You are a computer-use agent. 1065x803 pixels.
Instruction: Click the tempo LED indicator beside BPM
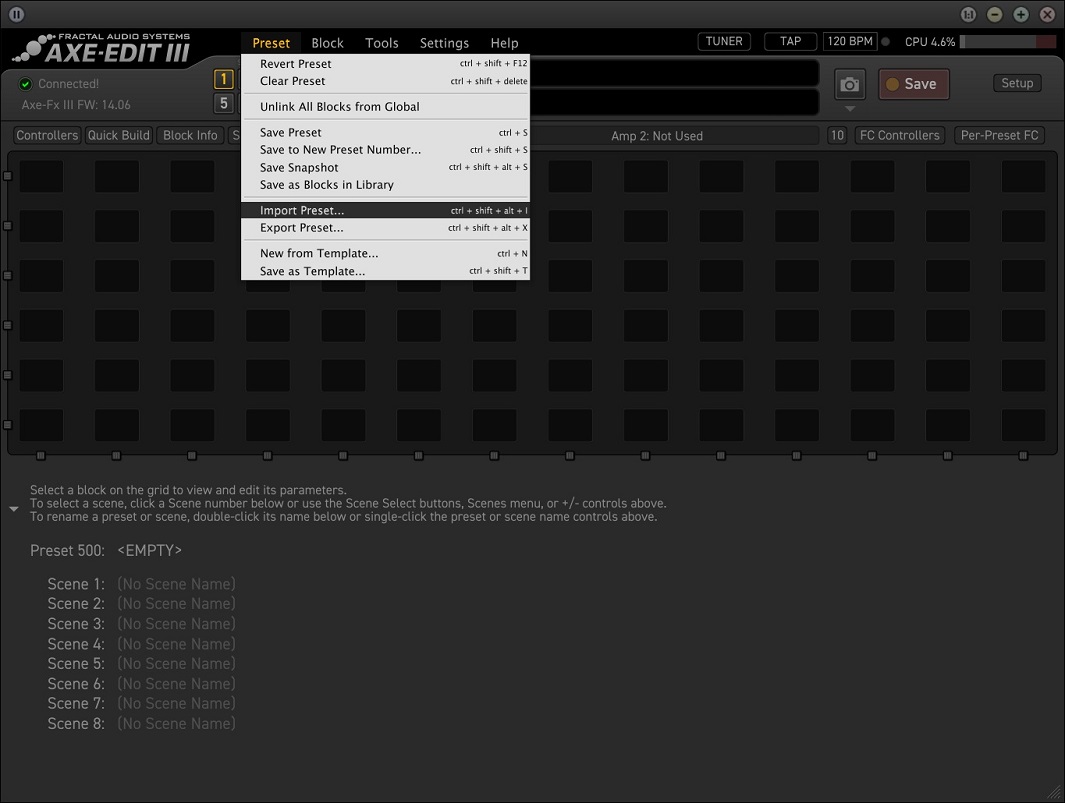pyautogui.click(x=886, y=42)
